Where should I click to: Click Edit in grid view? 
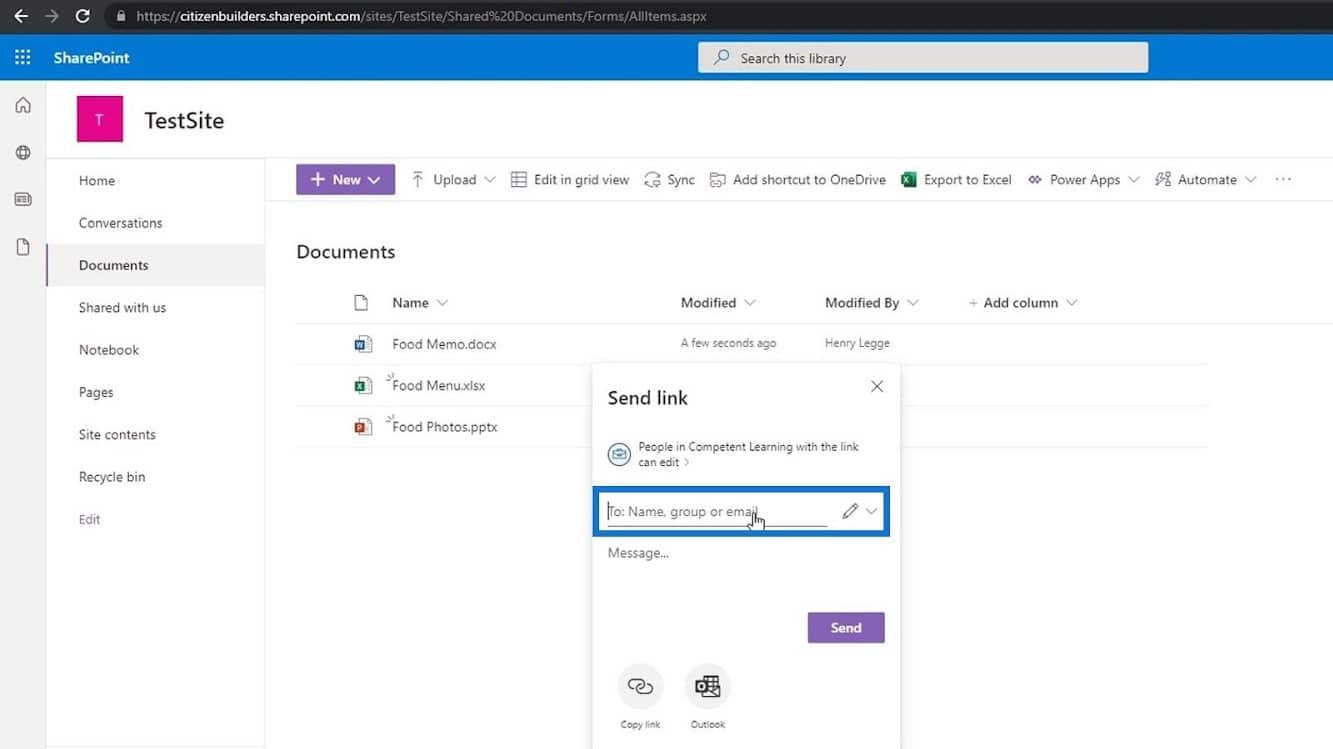pos(570,180)
